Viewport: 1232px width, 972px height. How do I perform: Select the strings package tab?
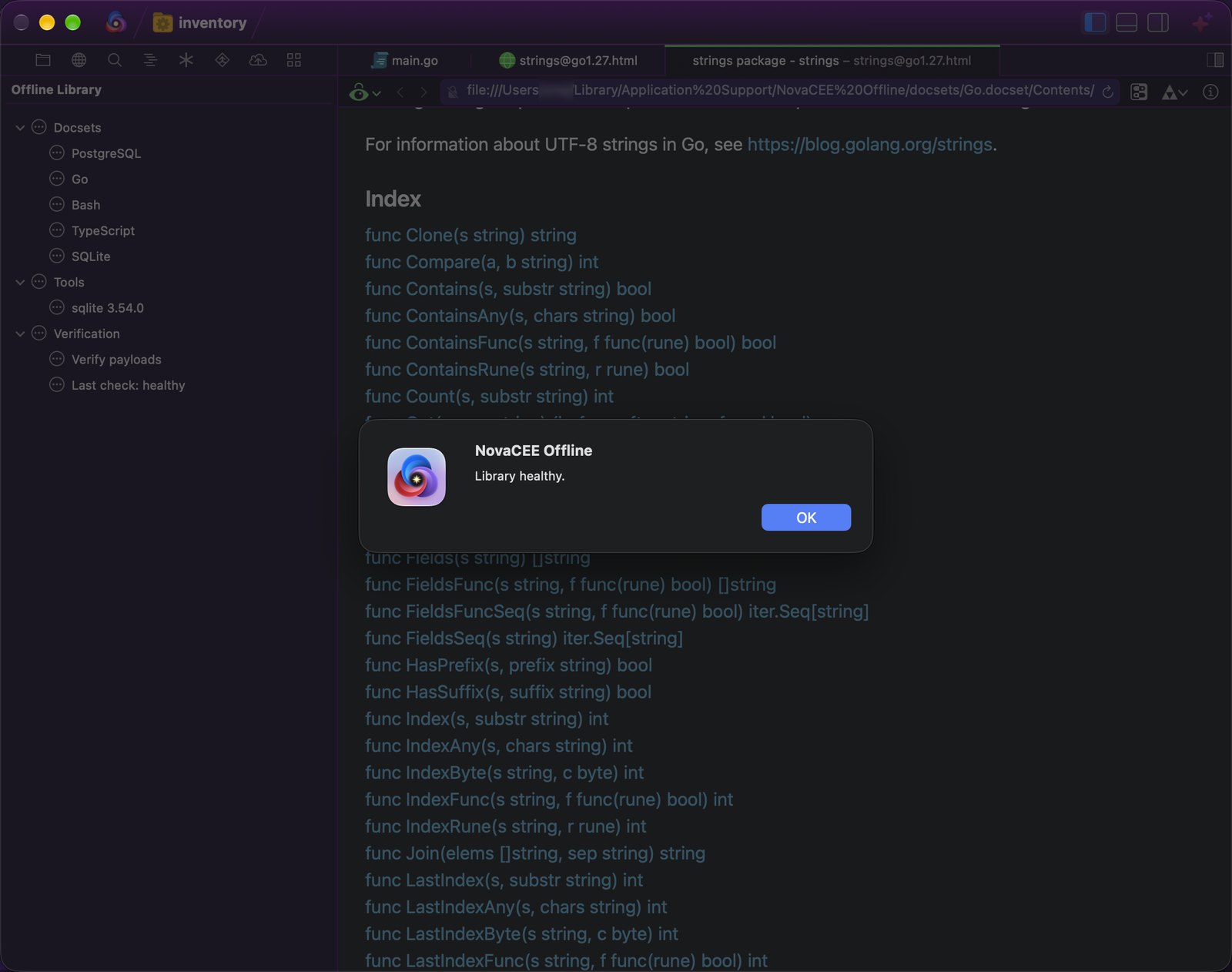pyautogui.click(x=832, y=60)
